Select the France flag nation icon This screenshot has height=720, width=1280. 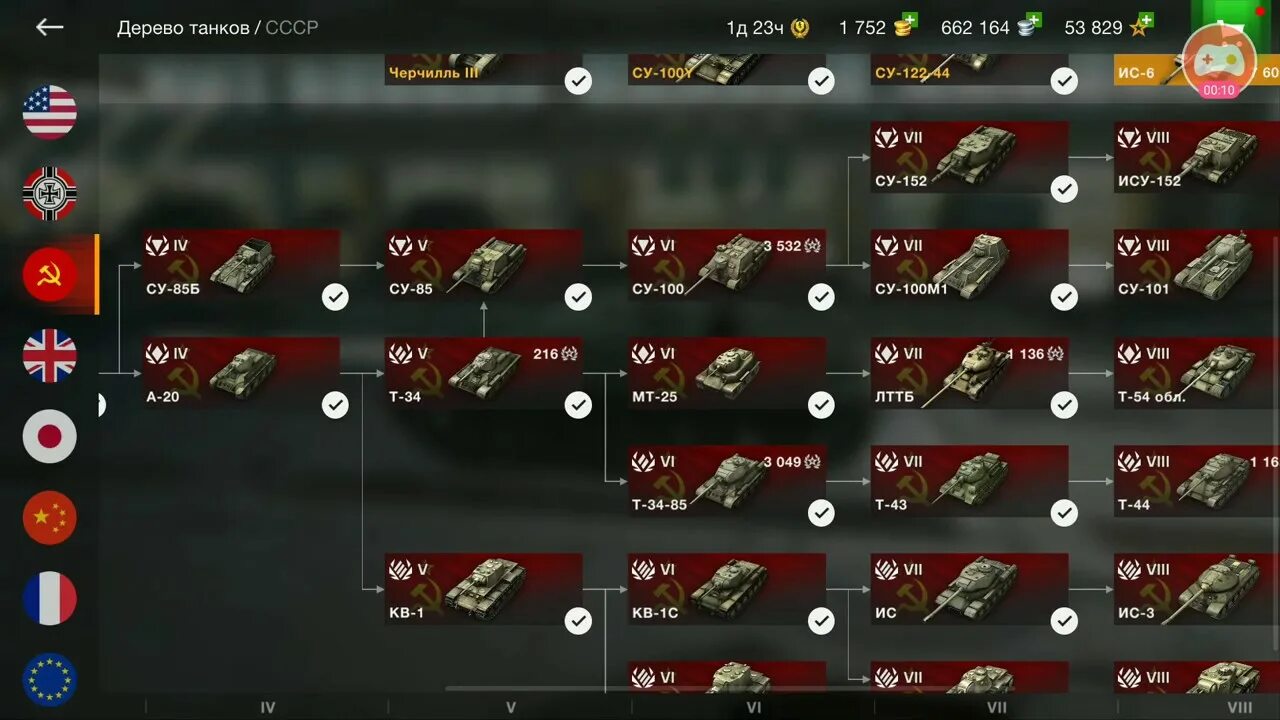click(x=50, y=598)
